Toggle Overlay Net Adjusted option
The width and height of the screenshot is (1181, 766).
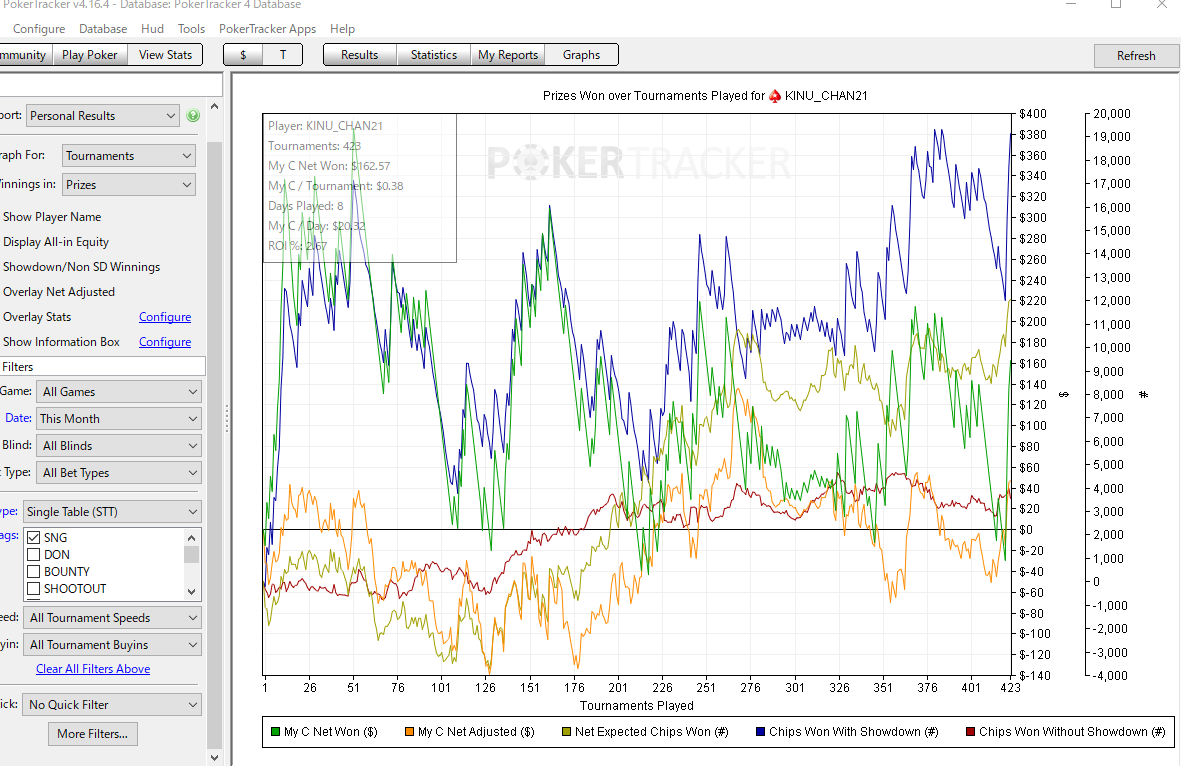tap(59, 291)
